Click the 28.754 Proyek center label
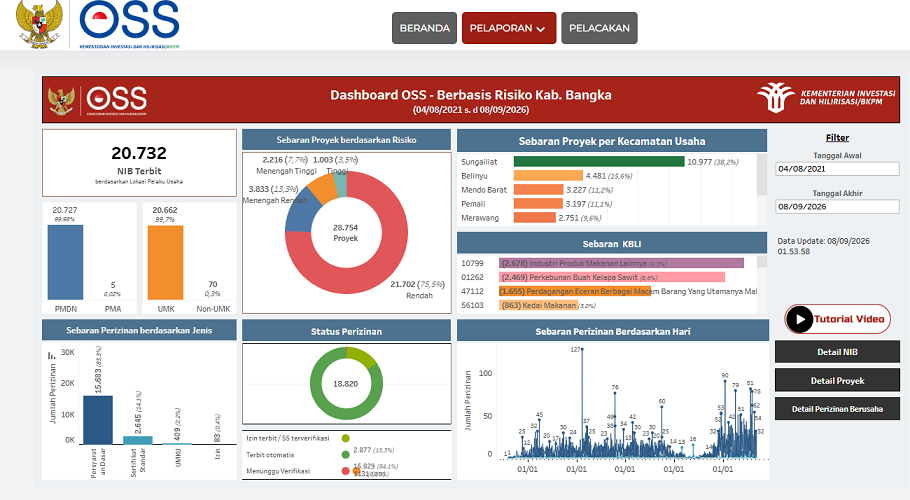910x500 pixels. (345, 233)
